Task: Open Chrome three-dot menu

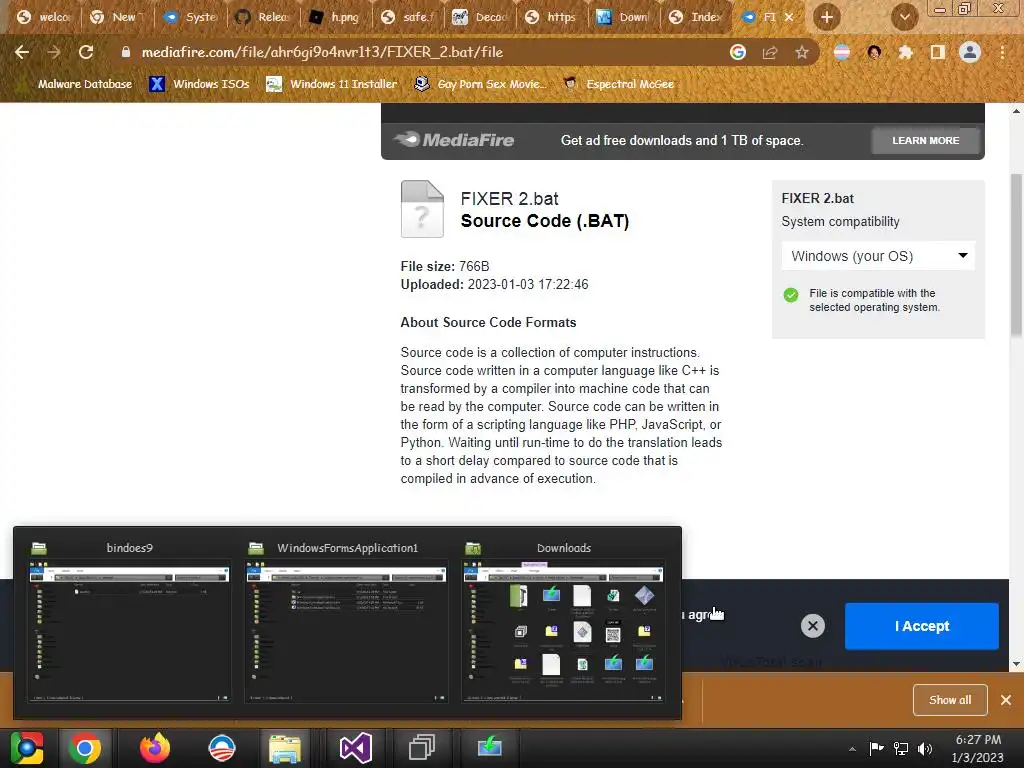Action: click(1002, 52)
